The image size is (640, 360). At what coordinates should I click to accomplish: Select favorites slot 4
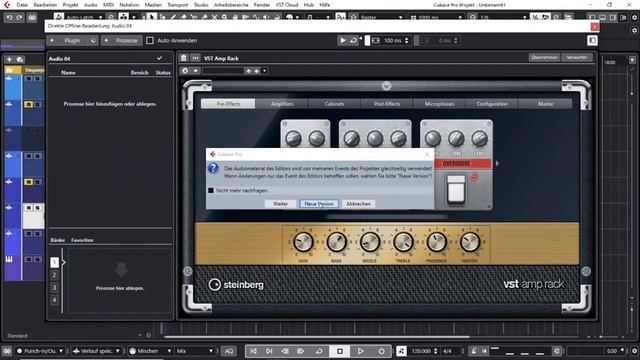point(54,300)
